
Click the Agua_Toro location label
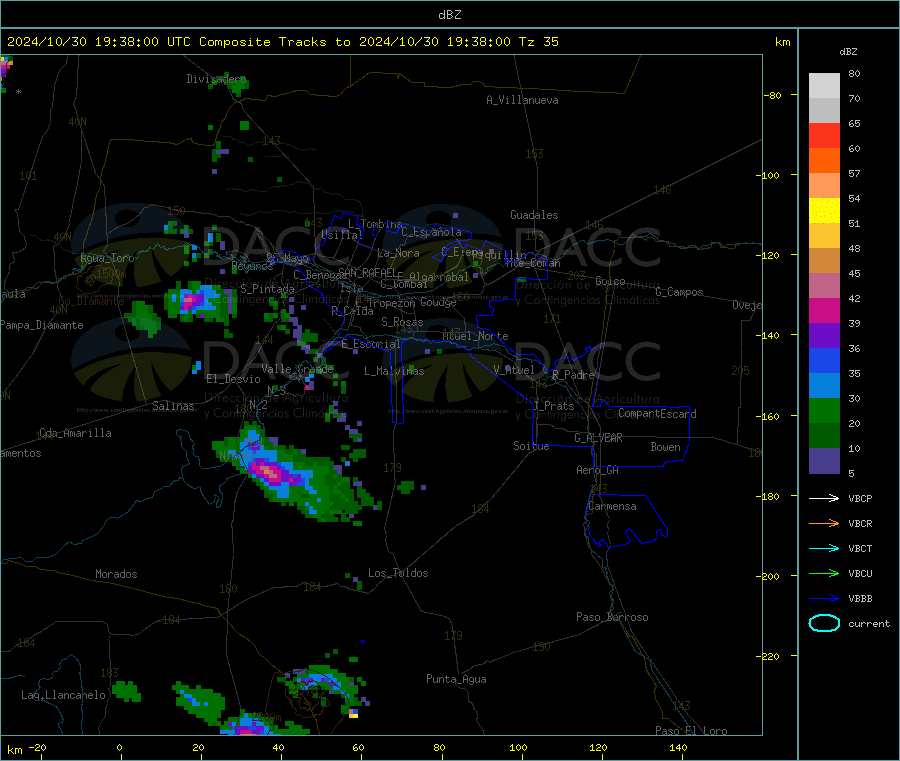pos(107,258)
